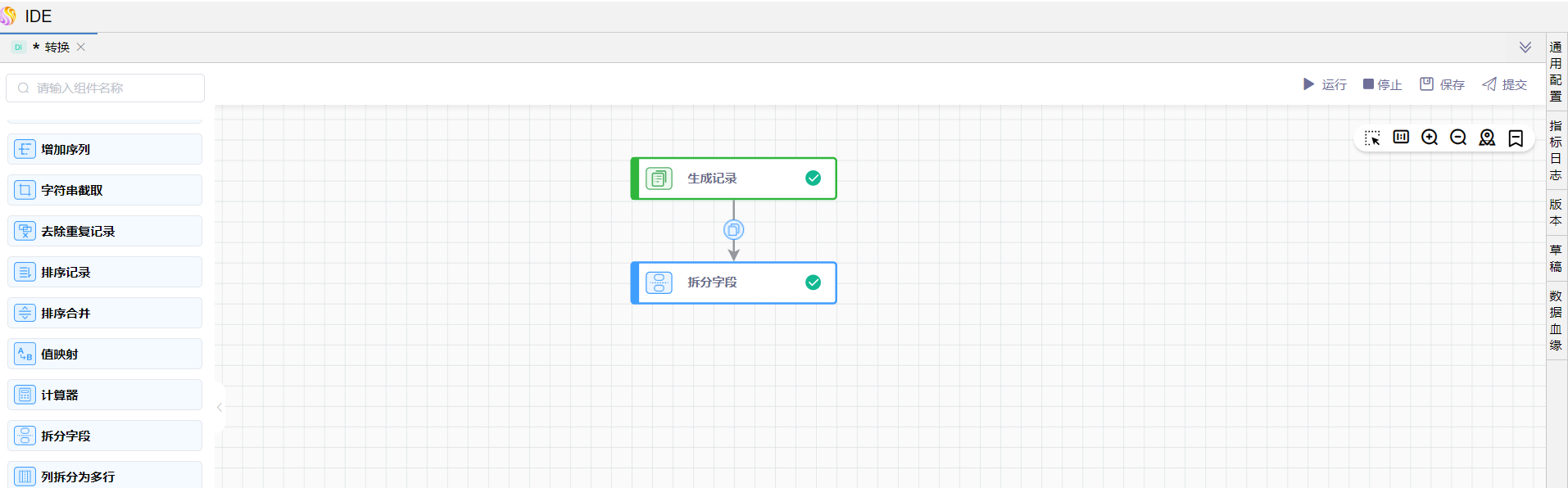Click the bookmark icon in canvas toolbar
Viewport: 1568px width, 488px height.
[x=1516, y=138]
